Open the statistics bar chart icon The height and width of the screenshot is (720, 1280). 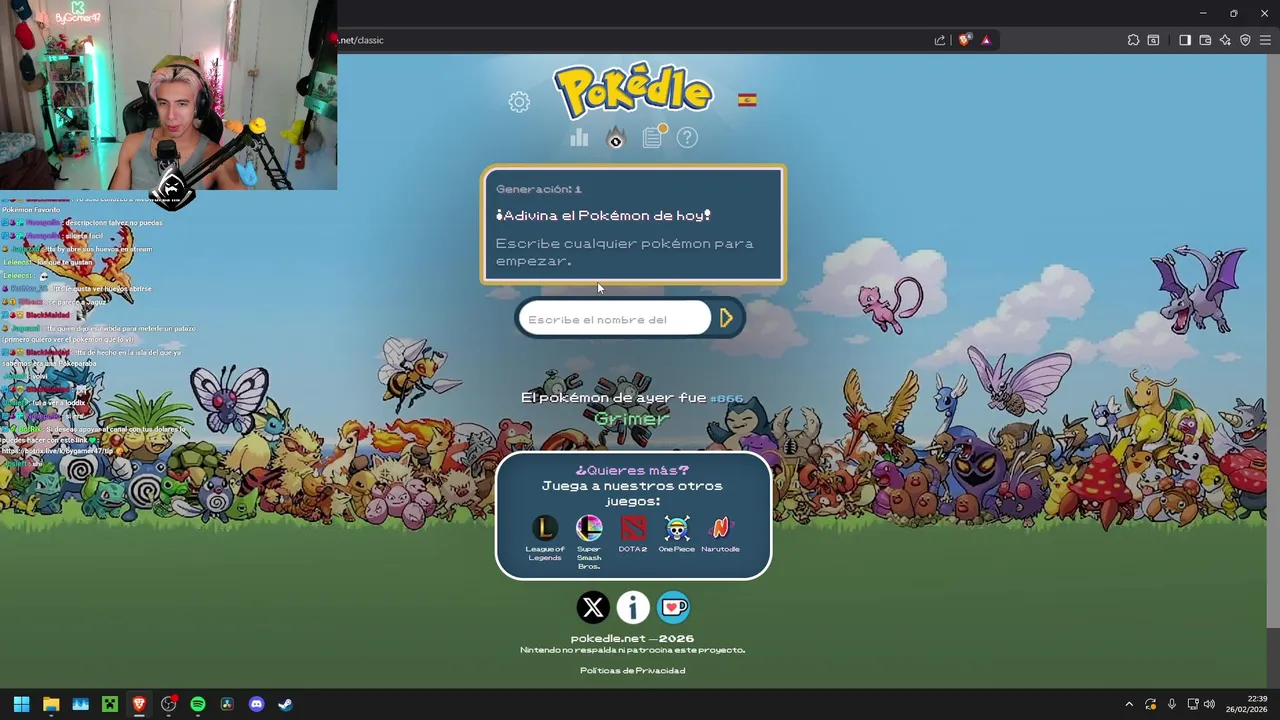click(579, 138)
